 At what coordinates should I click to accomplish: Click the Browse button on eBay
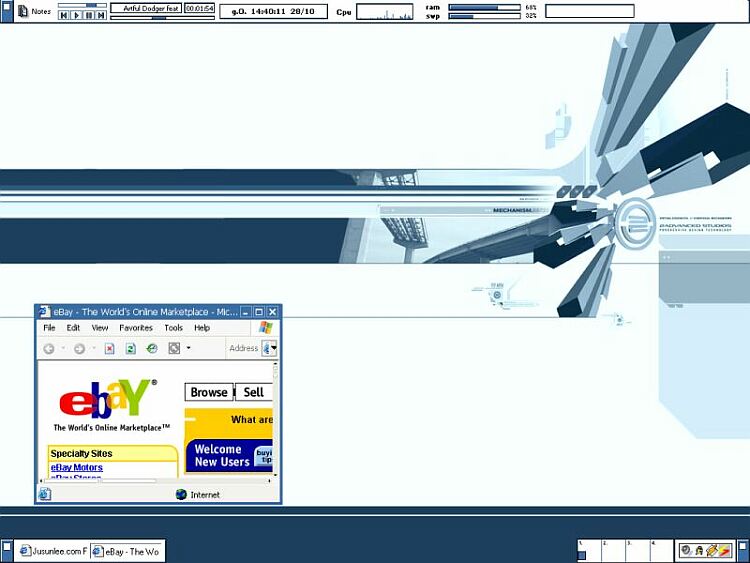tap(209, 392)
